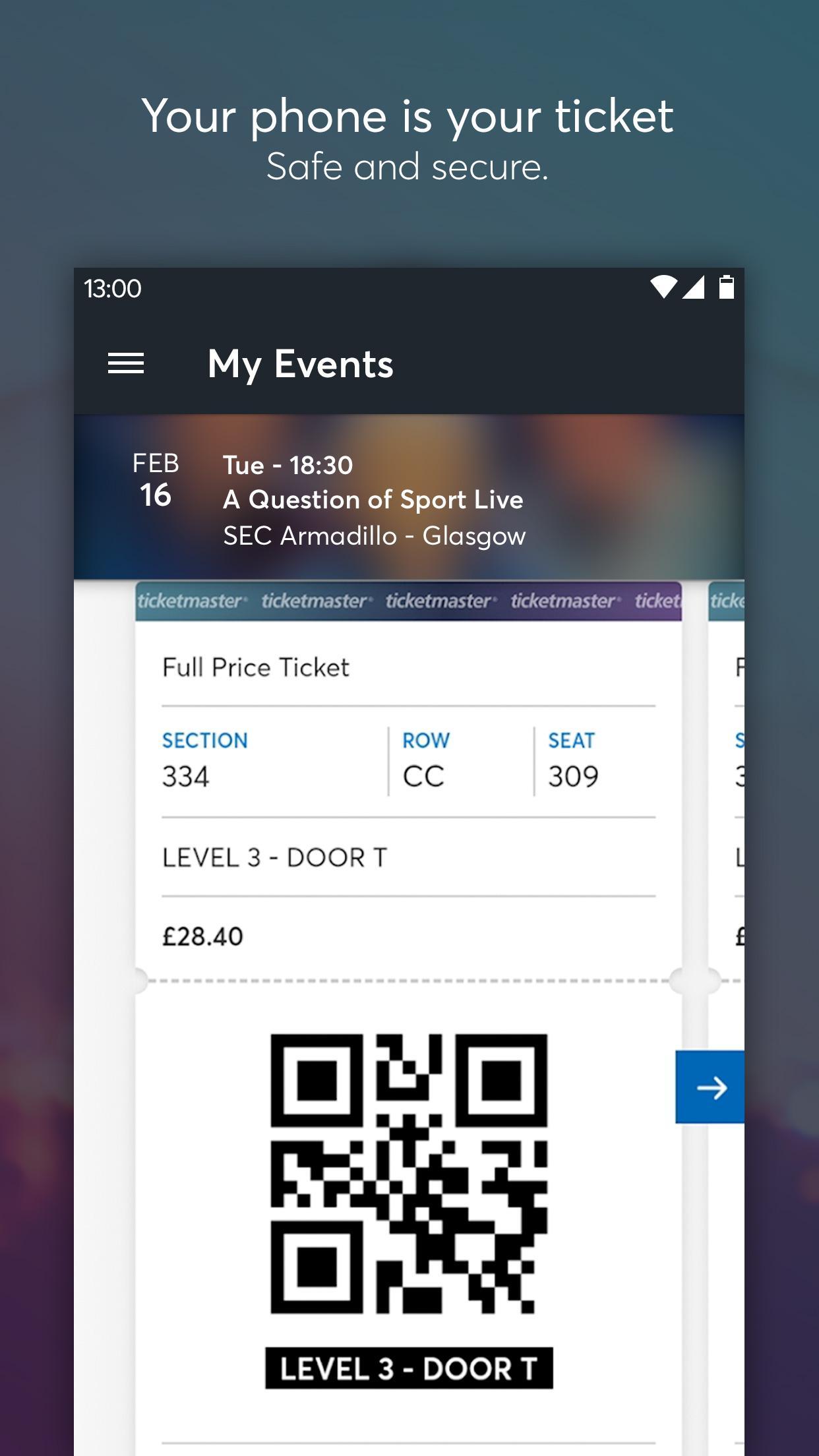Image resolution: width=819 pixels, height=1456 pixels.
Task: Select SECTION 334 on the ticket
Action: tap(204, 758)
